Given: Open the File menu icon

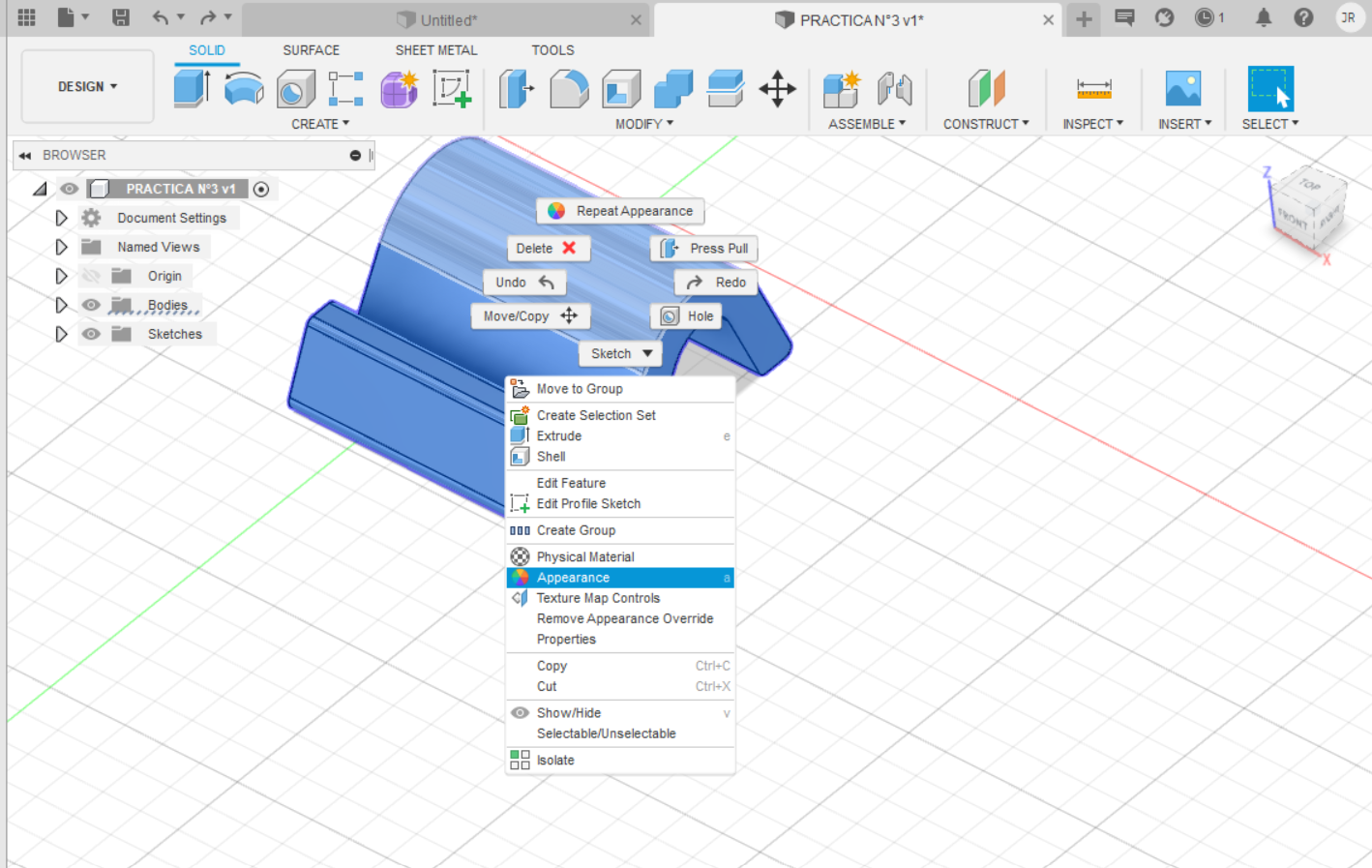Looking at the screenshot, I should click(66, 17).
